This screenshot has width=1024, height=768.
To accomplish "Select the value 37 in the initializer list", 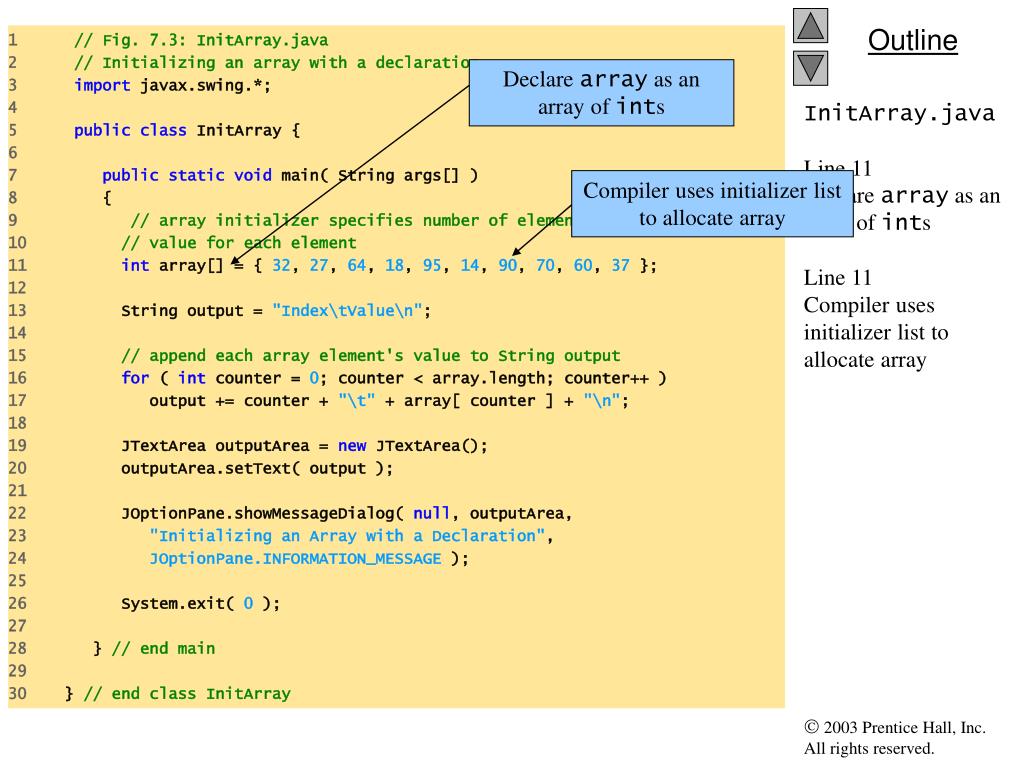I will 620,266.
